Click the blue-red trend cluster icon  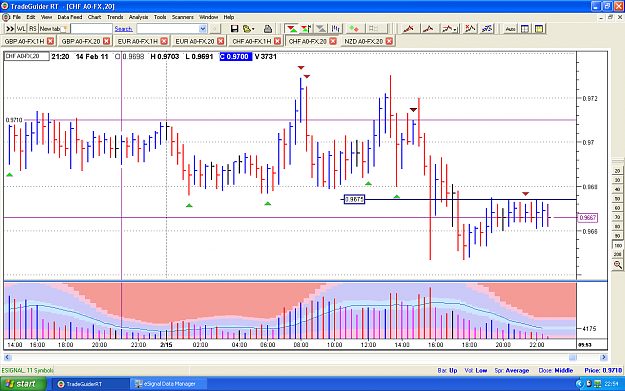tap(487, 29)
